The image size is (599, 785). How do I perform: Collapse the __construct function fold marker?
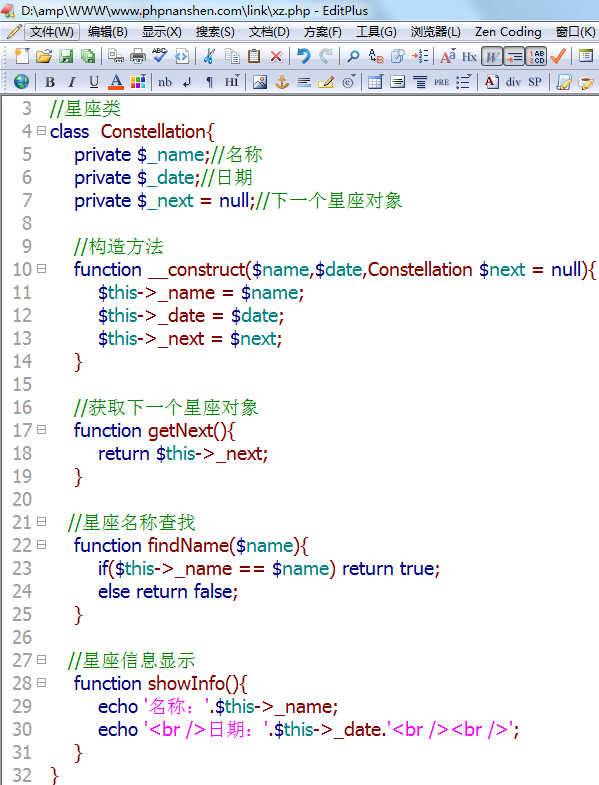point(41,269)
